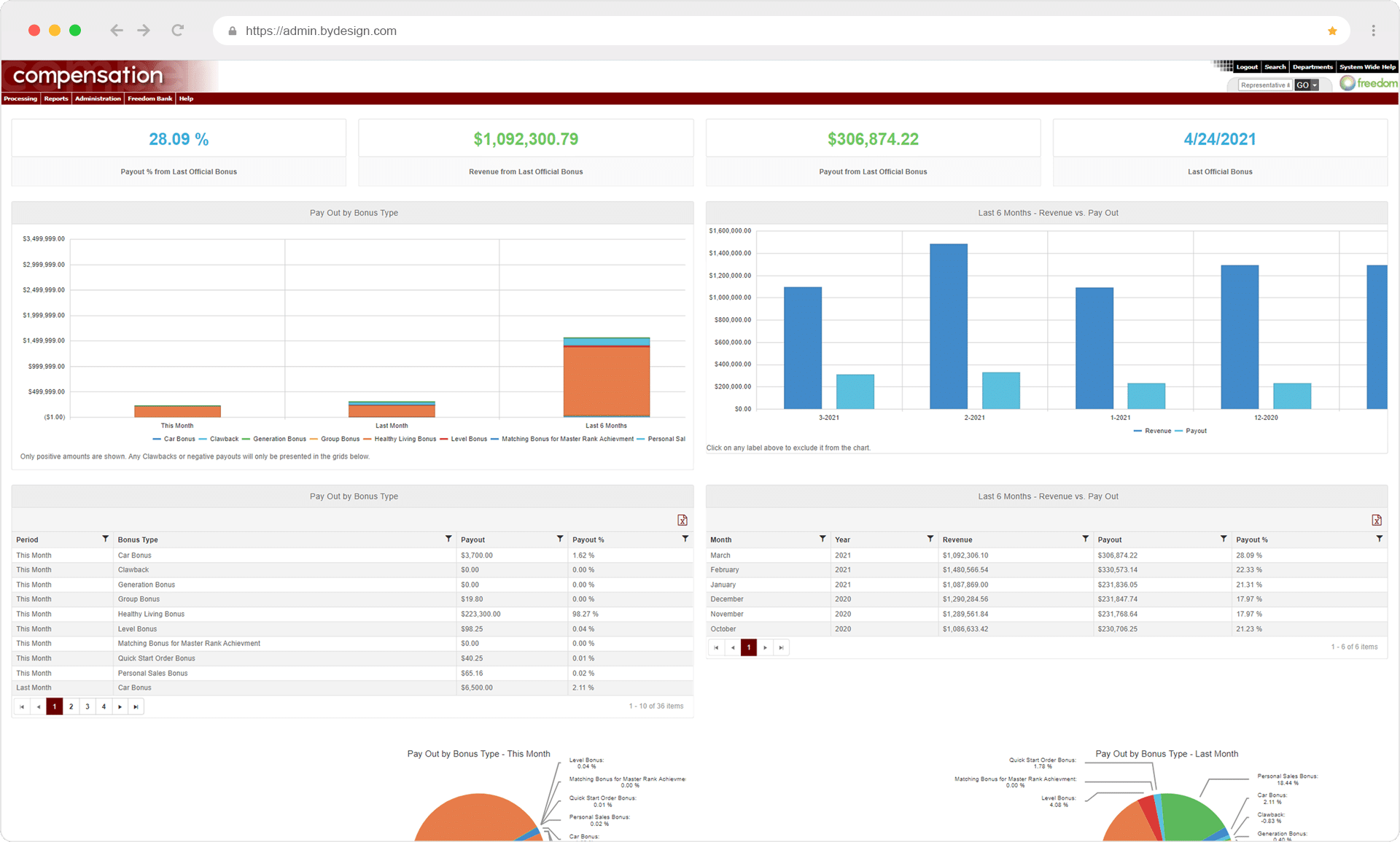1400x842 pixels.
Task: Toggle Healthy Living Bonus series in legend
Action: tap(400, 439)
